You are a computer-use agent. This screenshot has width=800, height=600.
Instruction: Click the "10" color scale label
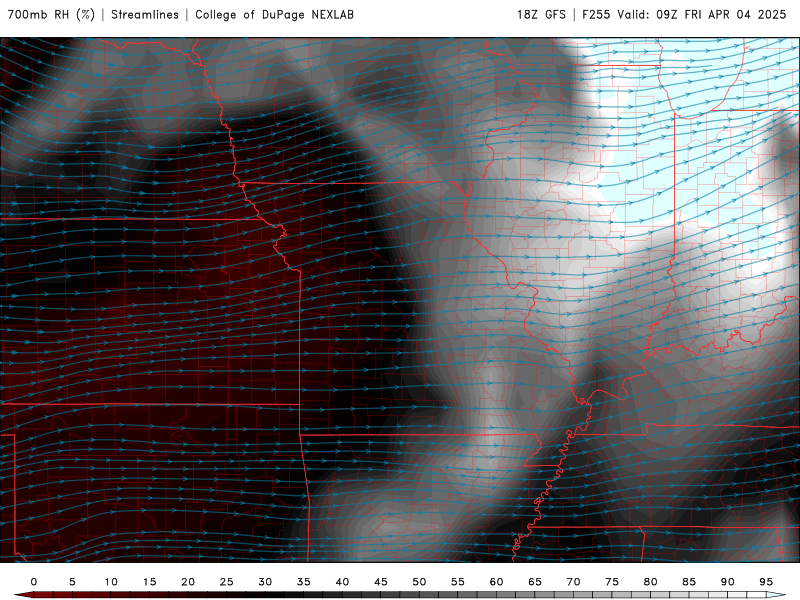point(111,582)
